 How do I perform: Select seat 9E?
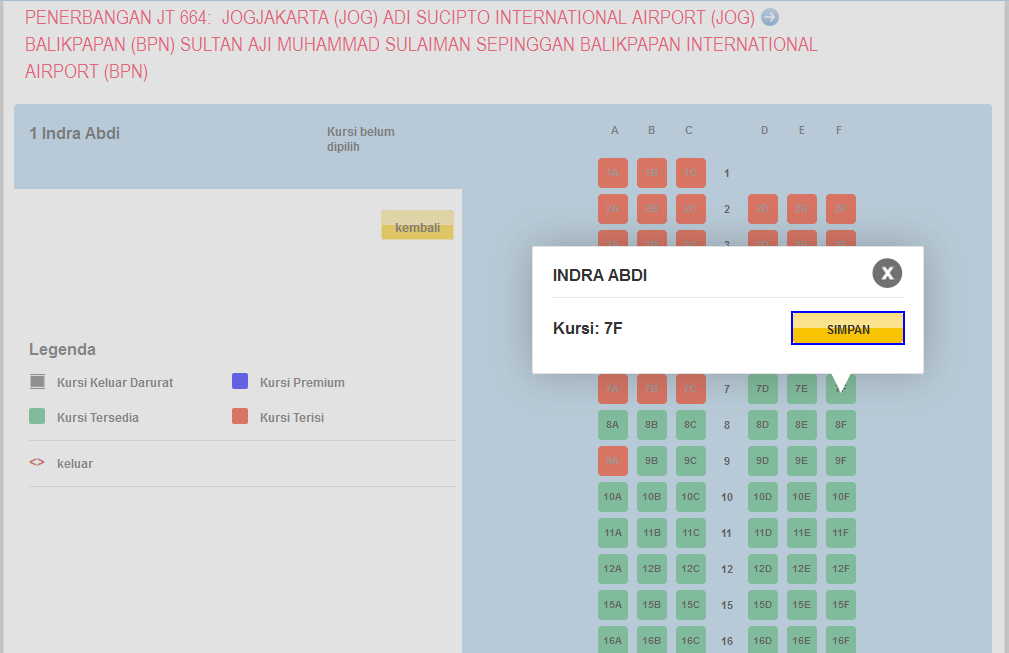(x=801, y=460)
